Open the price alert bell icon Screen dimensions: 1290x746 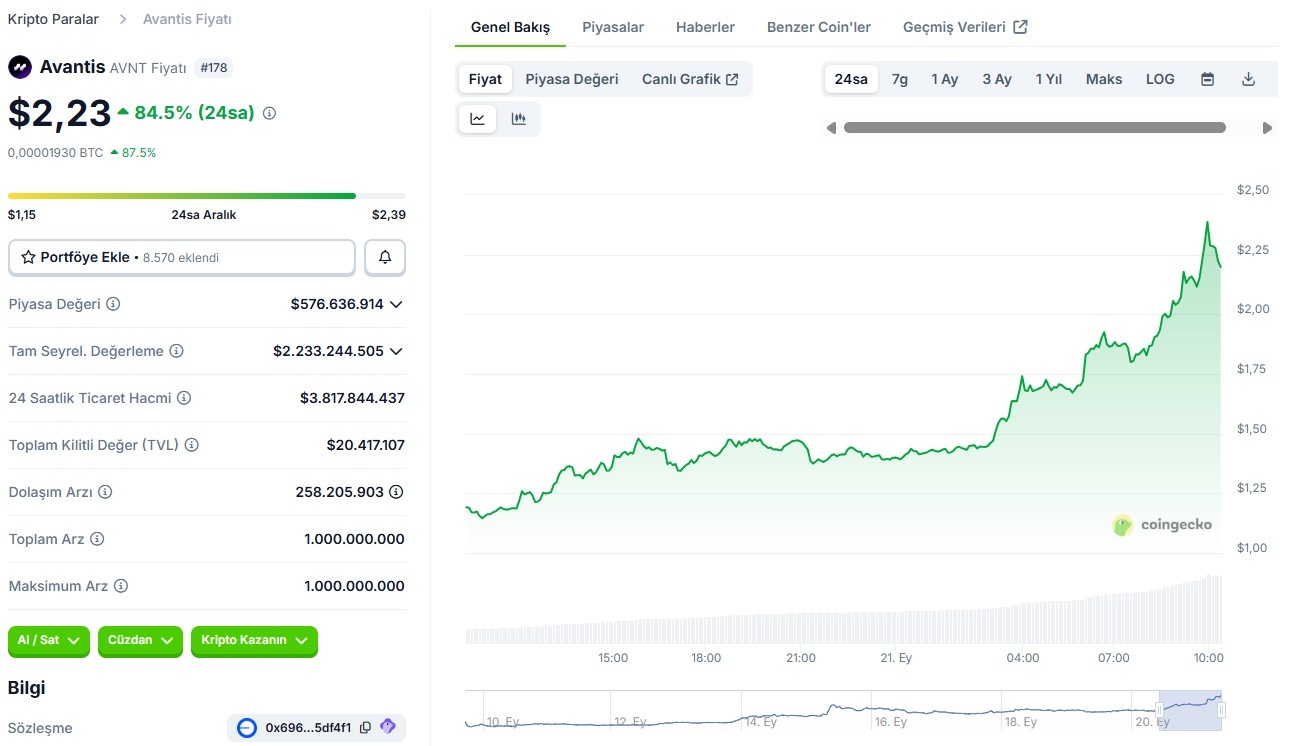[385, 257]
